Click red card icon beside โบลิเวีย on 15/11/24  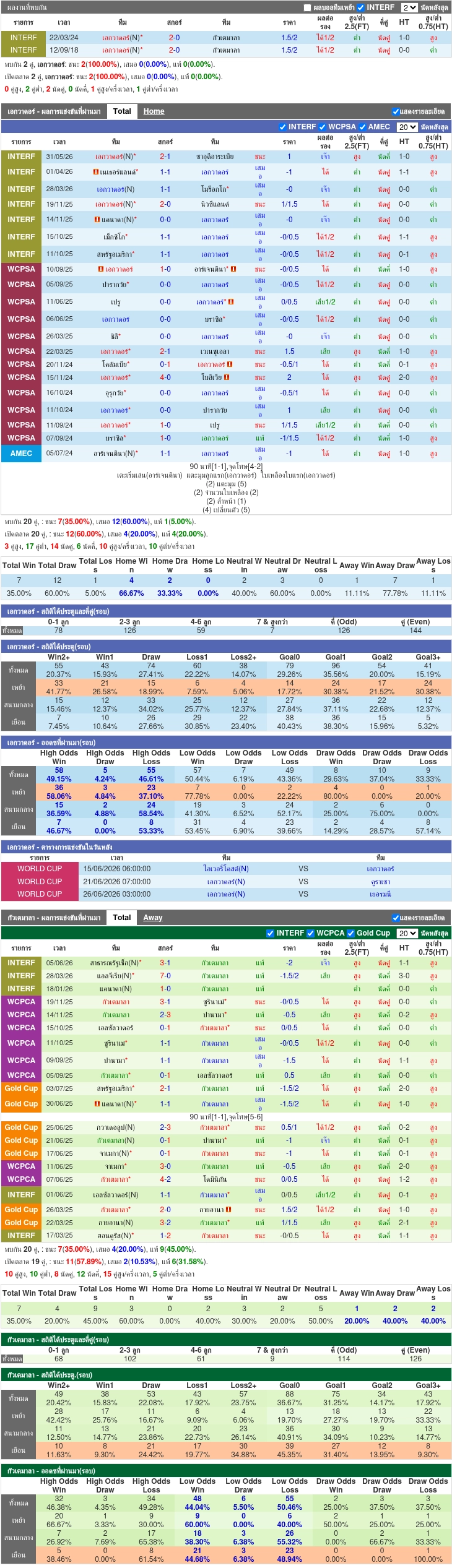point(227,377)
